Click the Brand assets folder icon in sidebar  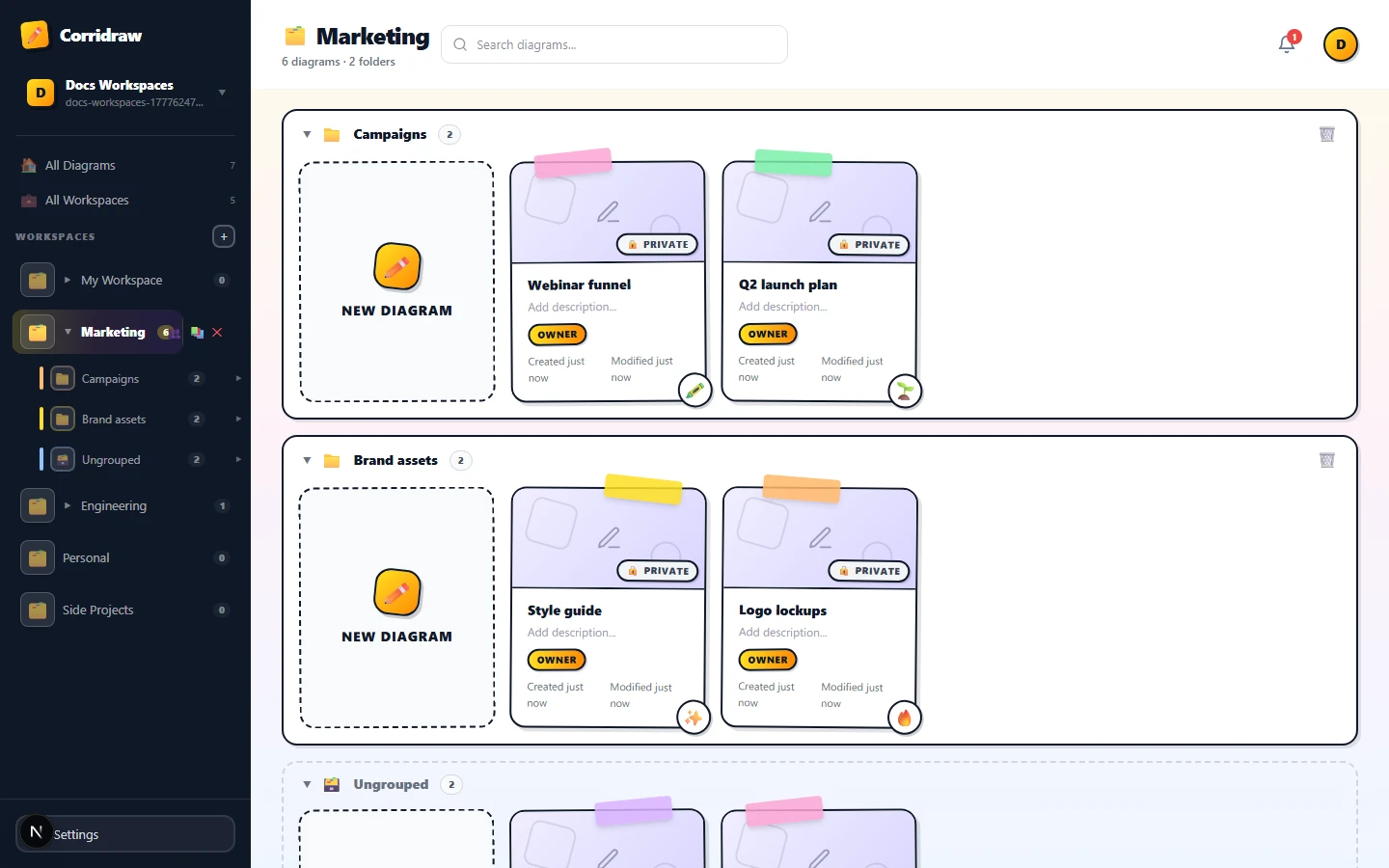click(63, 420)
